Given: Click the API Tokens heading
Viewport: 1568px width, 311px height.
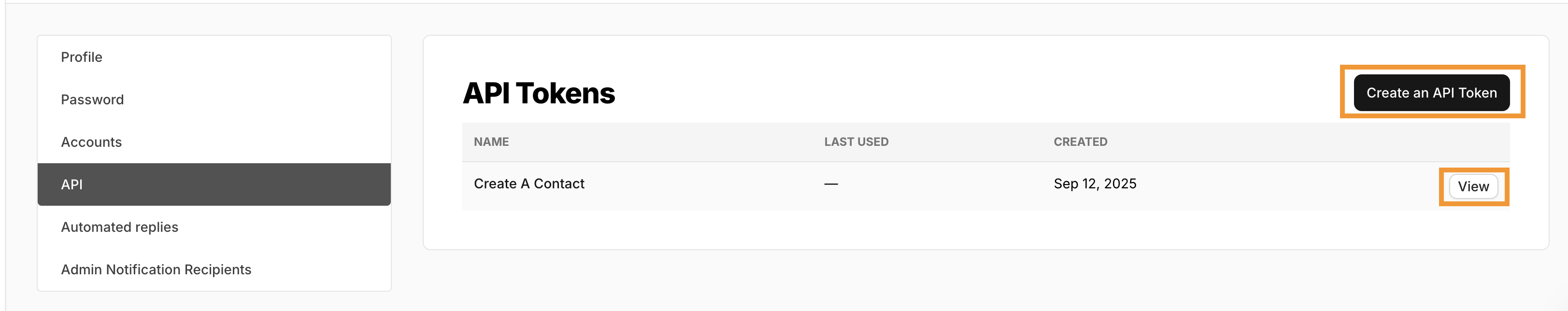Looking at the screenshot, I should pos(539,94).
